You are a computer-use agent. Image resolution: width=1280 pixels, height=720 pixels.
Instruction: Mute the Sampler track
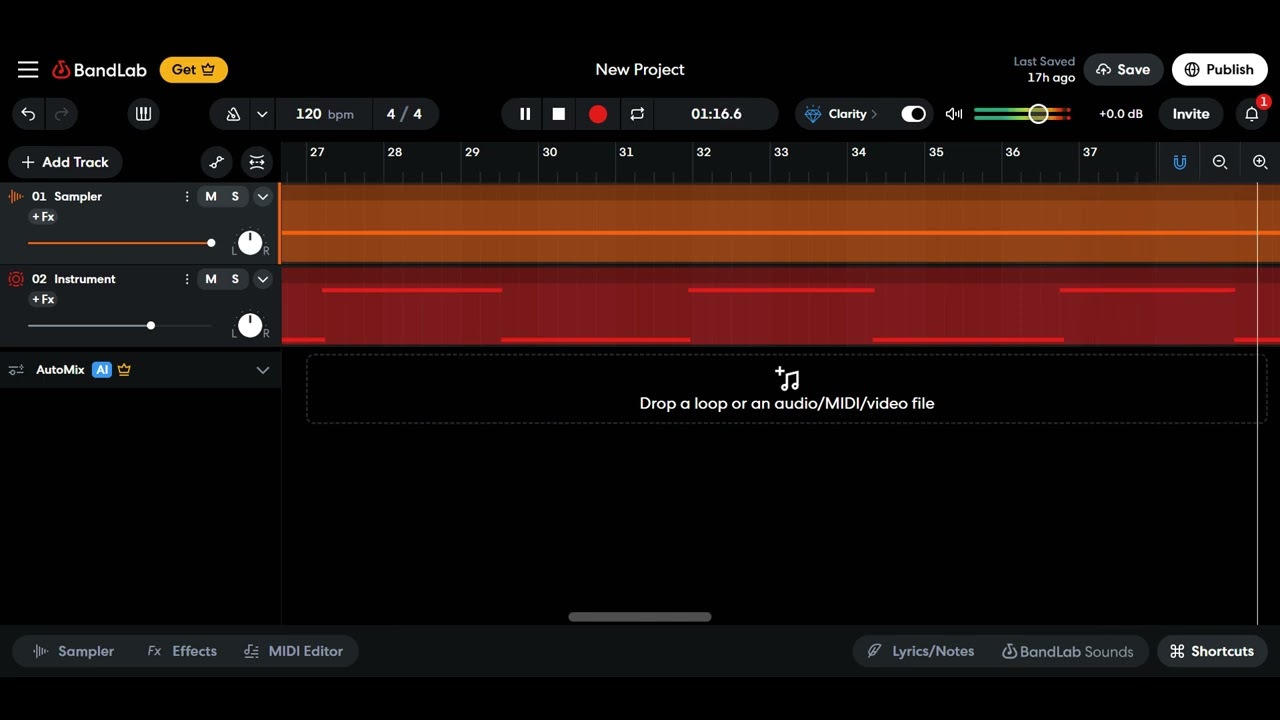[211, 197]
